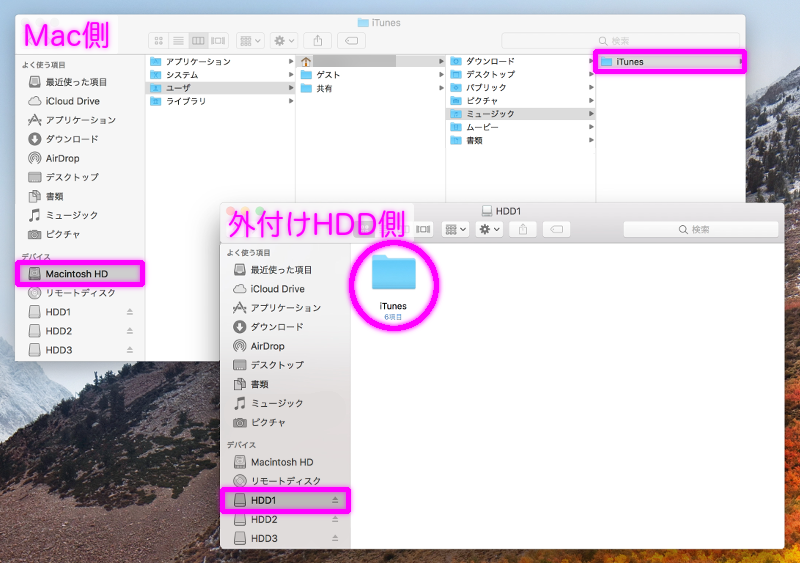Select 共有 folder in second column
800x563 pixels.
(x=371, y=88)
